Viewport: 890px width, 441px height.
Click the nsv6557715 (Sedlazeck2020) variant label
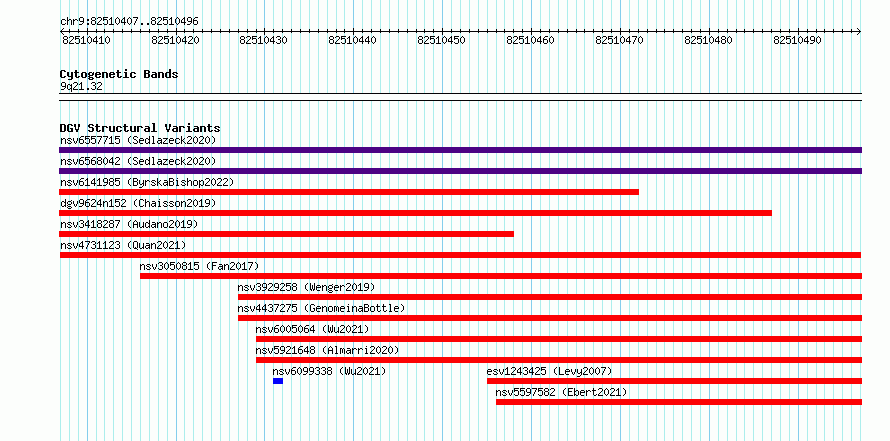(138, 140)
